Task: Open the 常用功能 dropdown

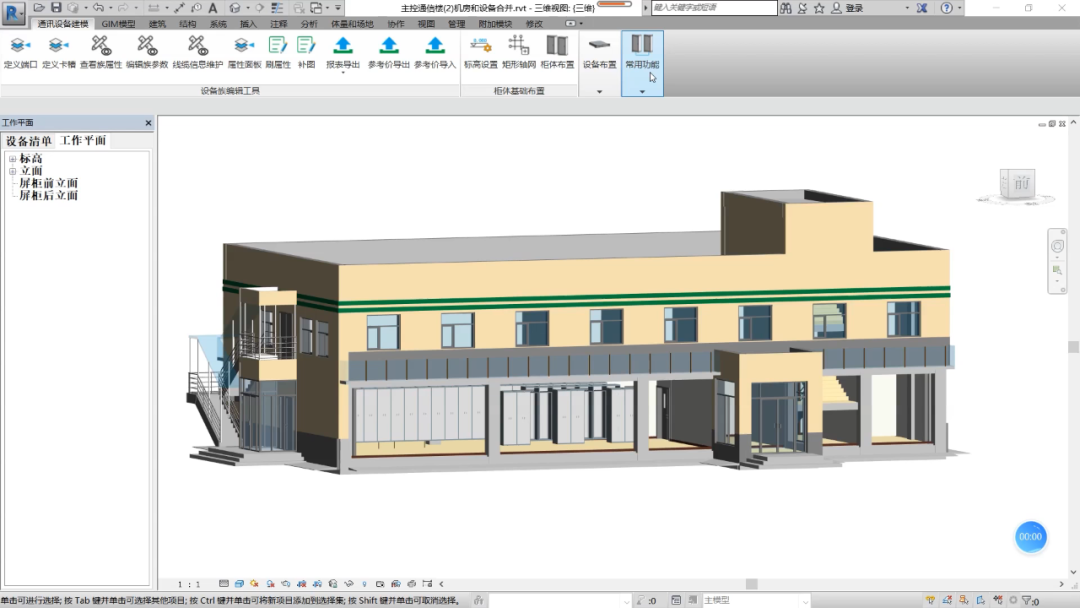Action: [x=642, y=91]
